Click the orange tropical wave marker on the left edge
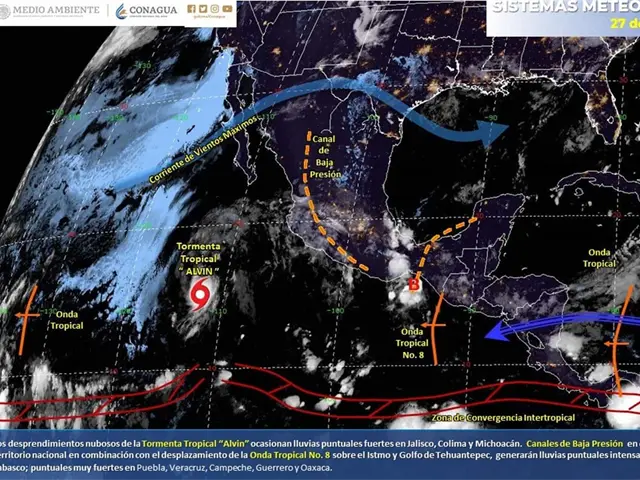This screenshot has width=640, height=480. 28,317
